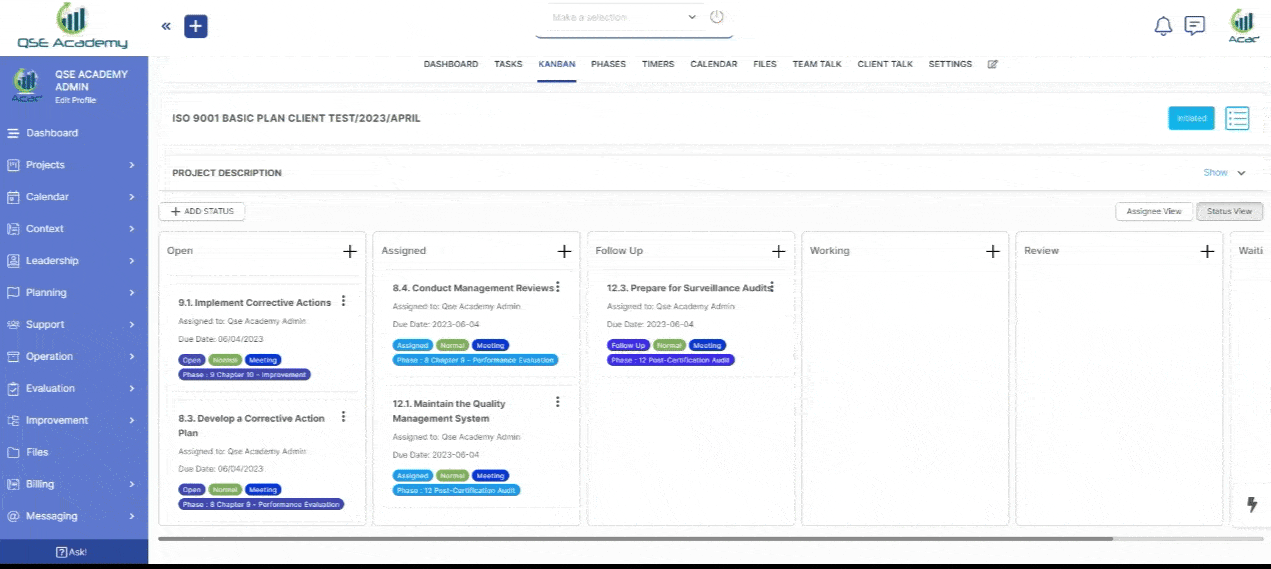Switch to list view icon next to Initiated
1271x569 pixels.
tap(1238, 118)
